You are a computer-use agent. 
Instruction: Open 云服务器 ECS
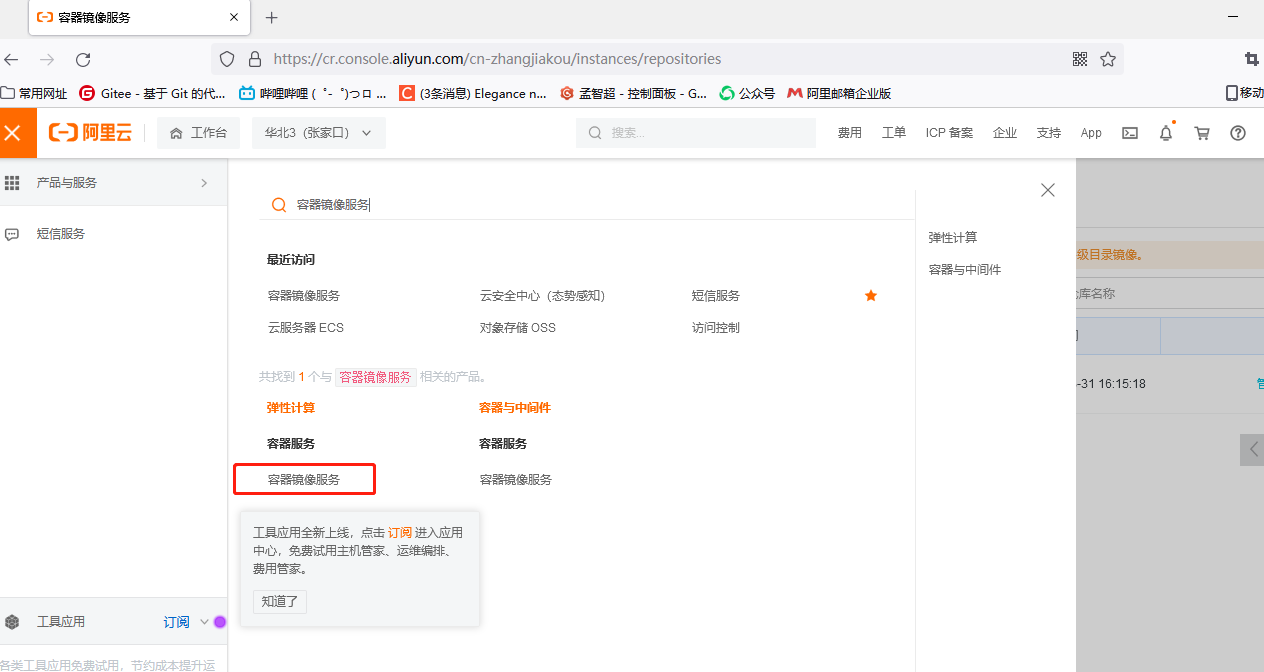pos(306,328)
